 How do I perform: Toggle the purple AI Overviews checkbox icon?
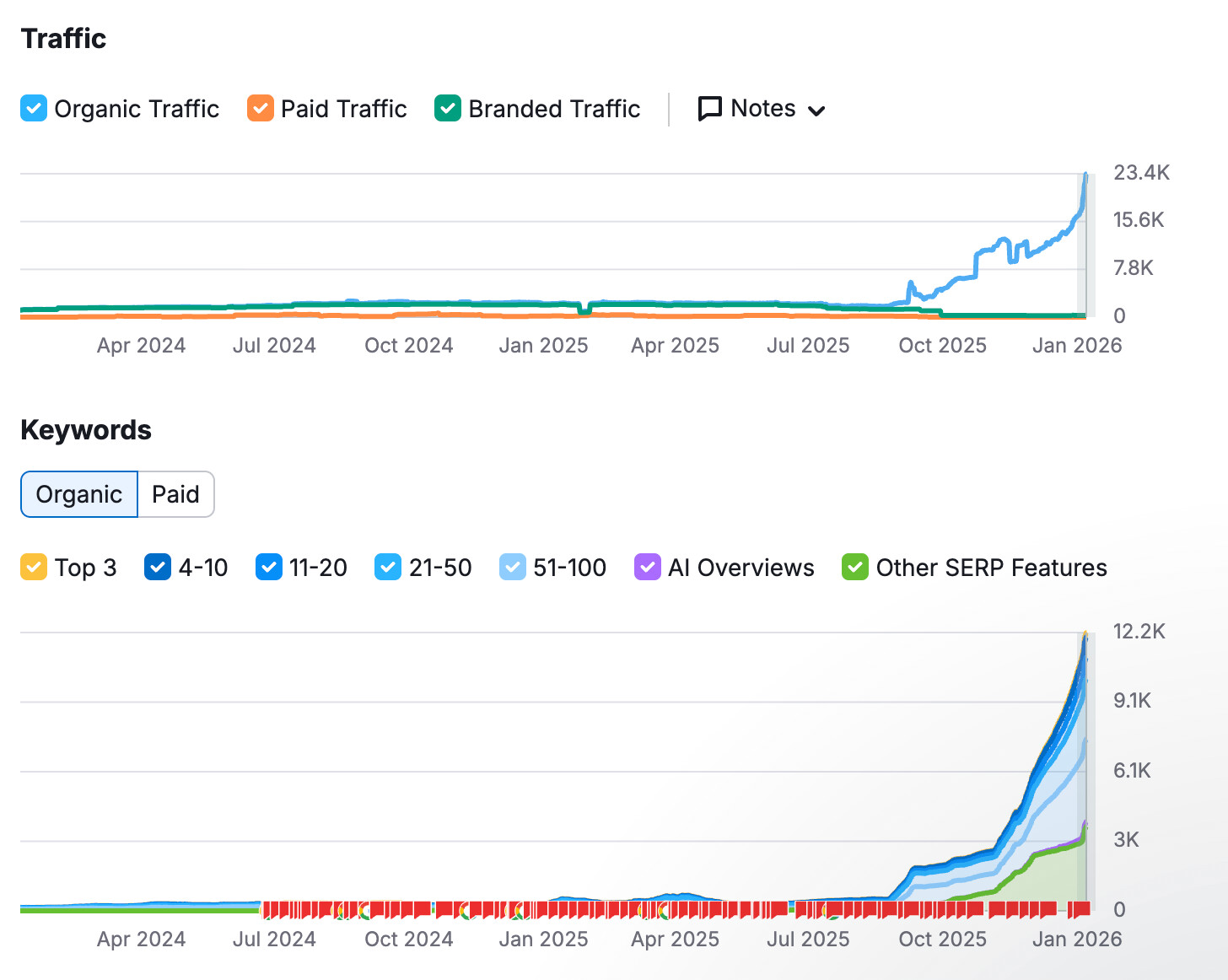click(x=647, y=568)
